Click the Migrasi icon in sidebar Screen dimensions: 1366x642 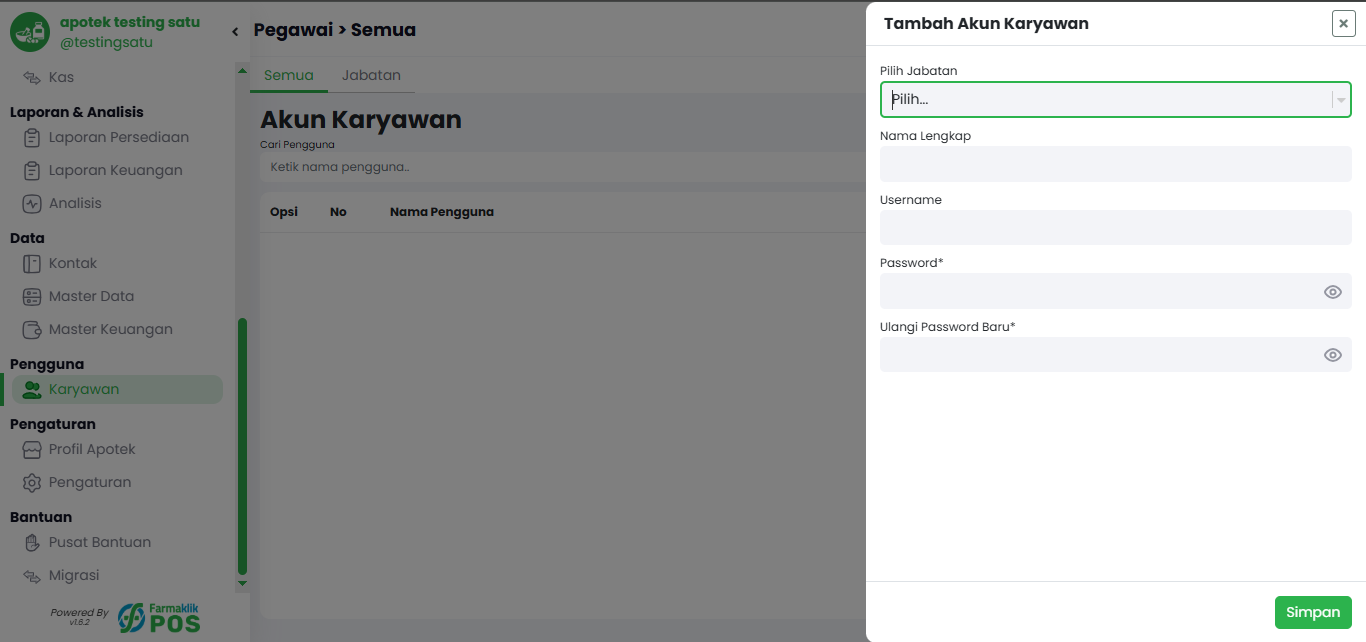(x=32, y=575)
